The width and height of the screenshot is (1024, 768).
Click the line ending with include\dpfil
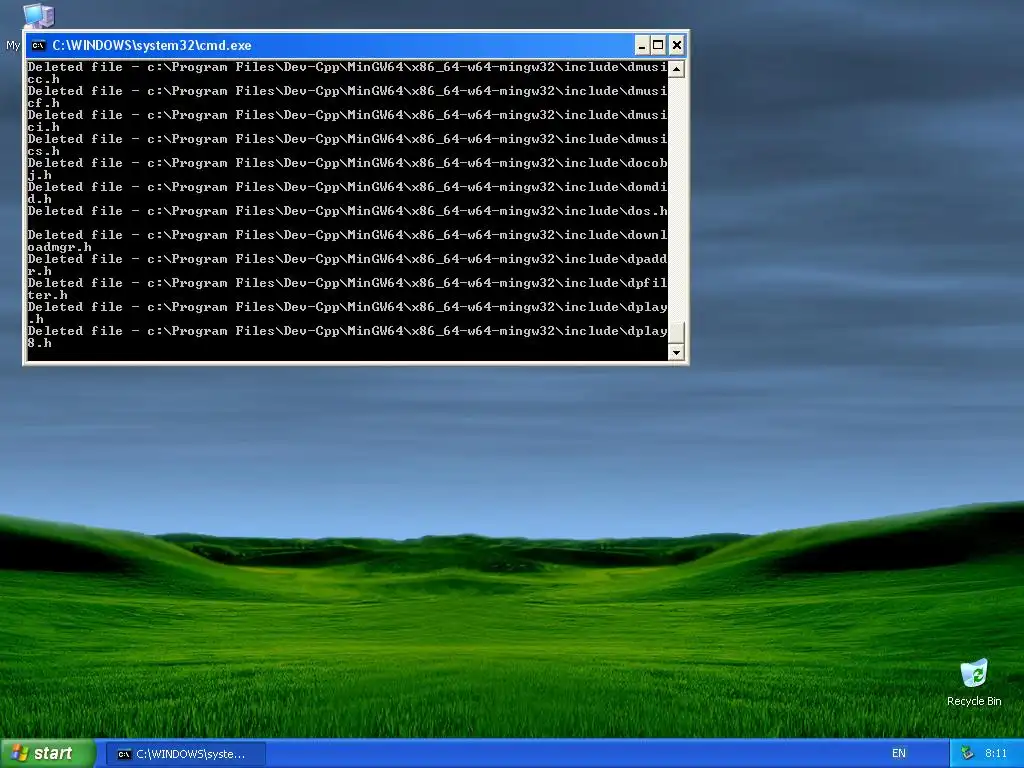(x=347, y=283)
